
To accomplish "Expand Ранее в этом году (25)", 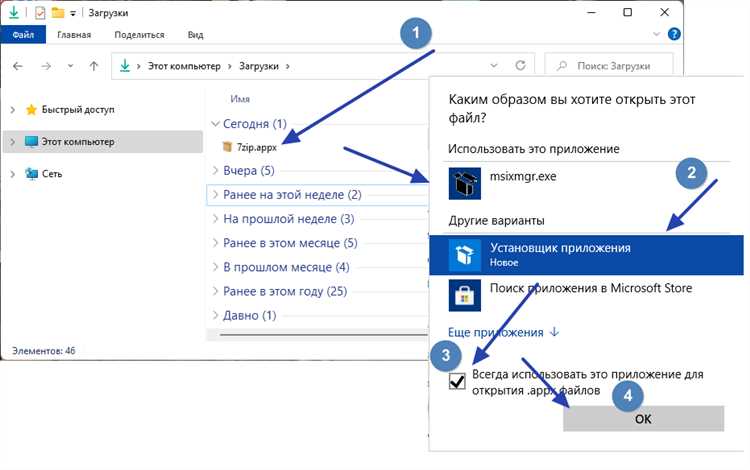I will tap(215, 291).
